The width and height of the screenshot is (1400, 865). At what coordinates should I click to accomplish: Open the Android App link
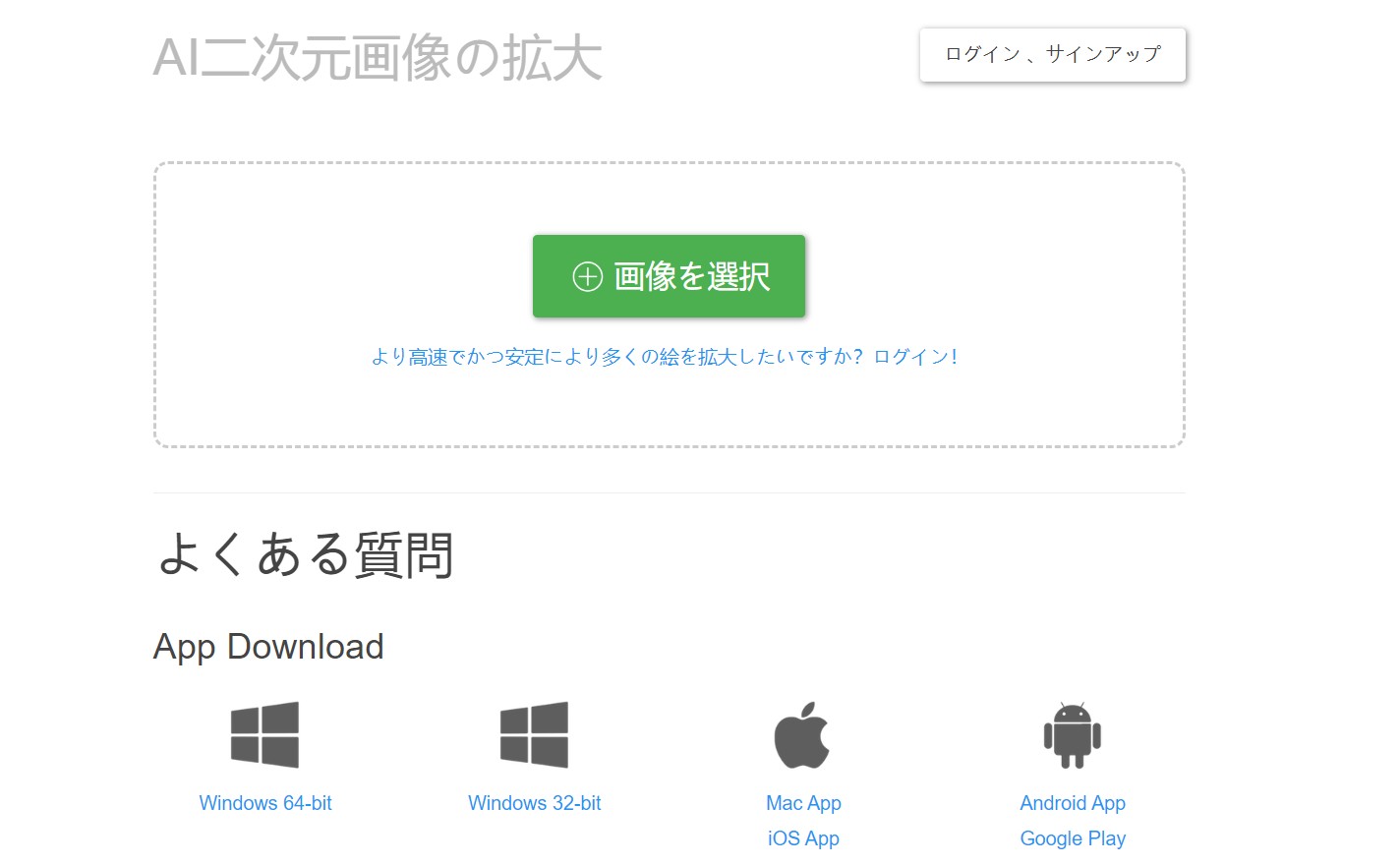point(1073,803)
